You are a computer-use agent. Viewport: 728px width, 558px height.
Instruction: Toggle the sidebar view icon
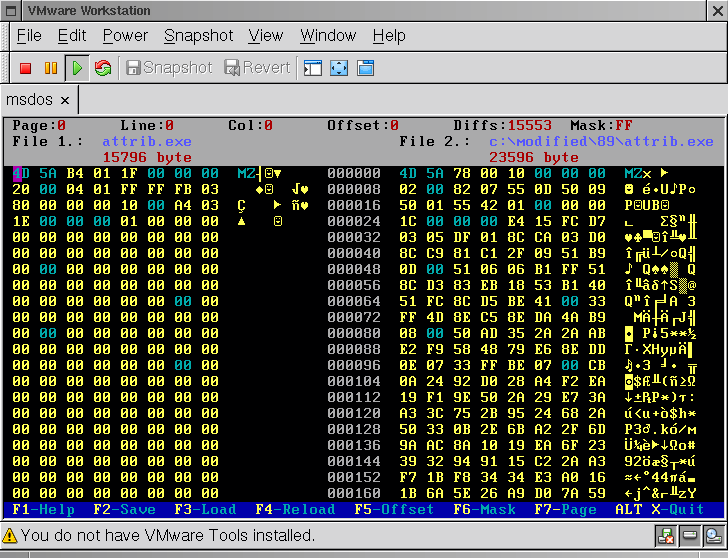point(313,68)
